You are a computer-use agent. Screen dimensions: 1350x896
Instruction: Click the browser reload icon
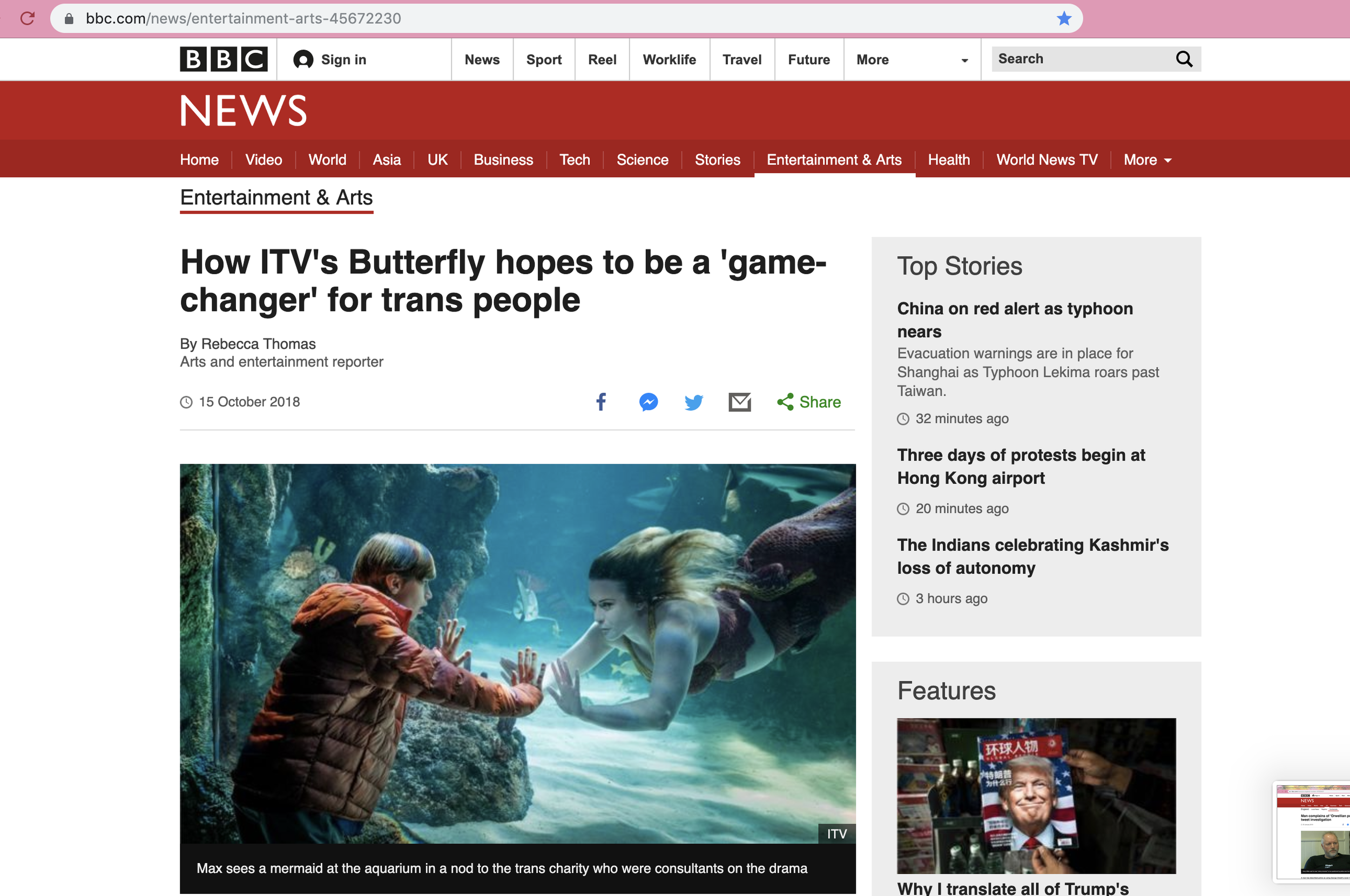point(28,18)
